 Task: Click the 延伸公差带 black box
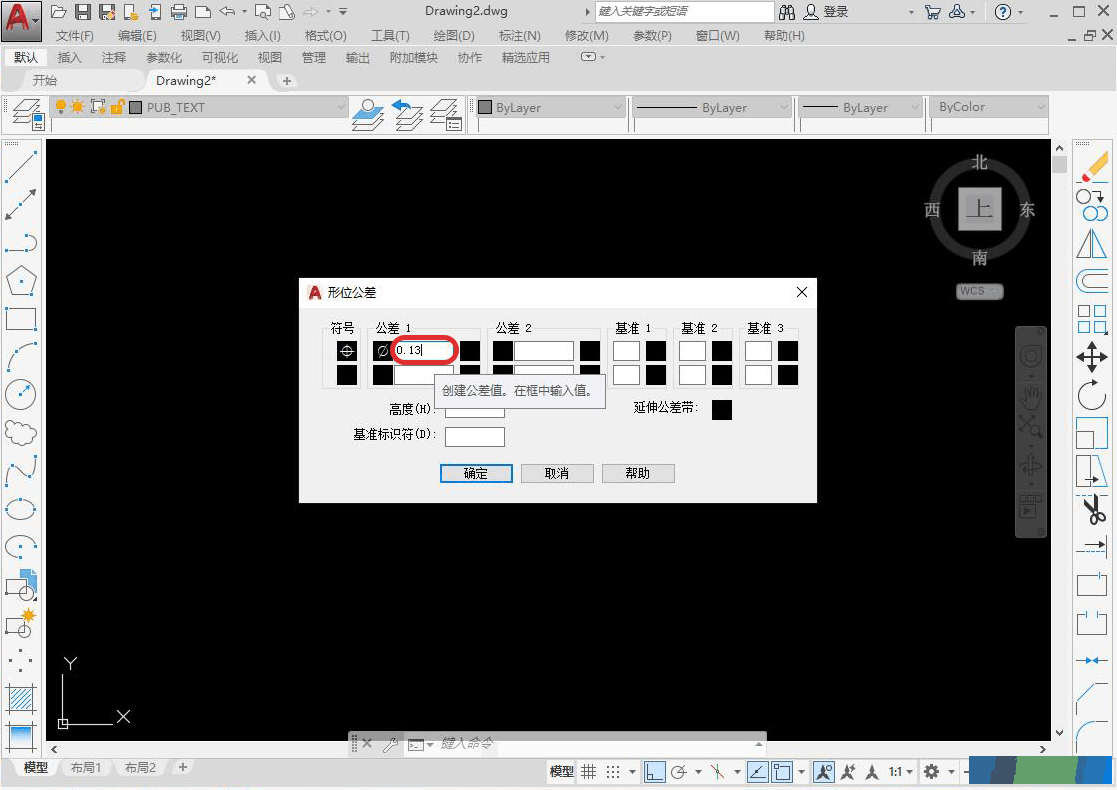click(722, 410)
